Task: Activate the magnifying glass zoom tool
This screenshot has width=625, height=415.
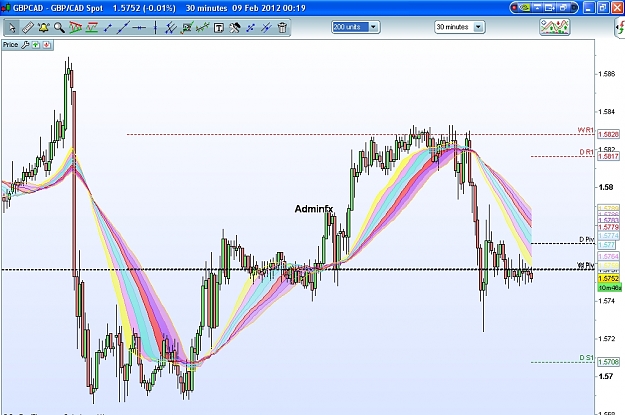Action: pyautogui.click(x=59, y=28)
